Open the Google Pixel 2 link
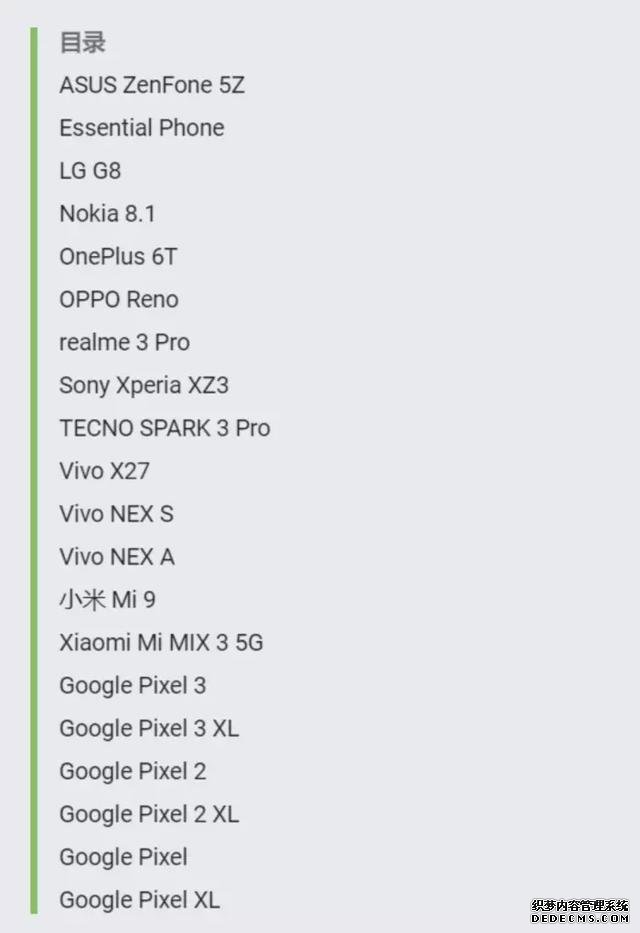Image resolution: width=640 pixels, height=933 pixels. (x=133, y=771)
